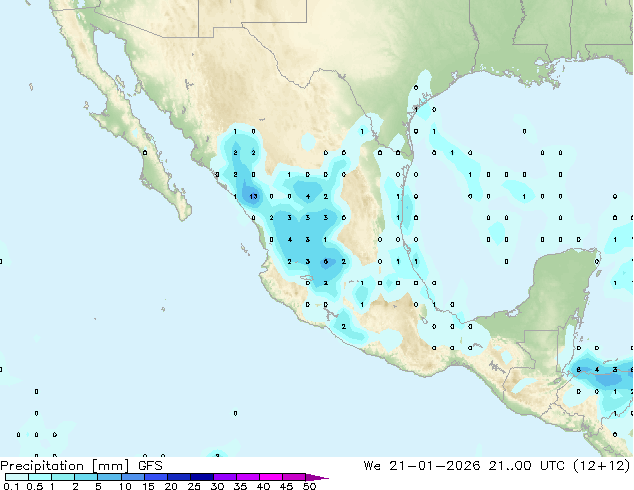
Task: Click the 'GFS' model label
Action: [x=150, y=466]
